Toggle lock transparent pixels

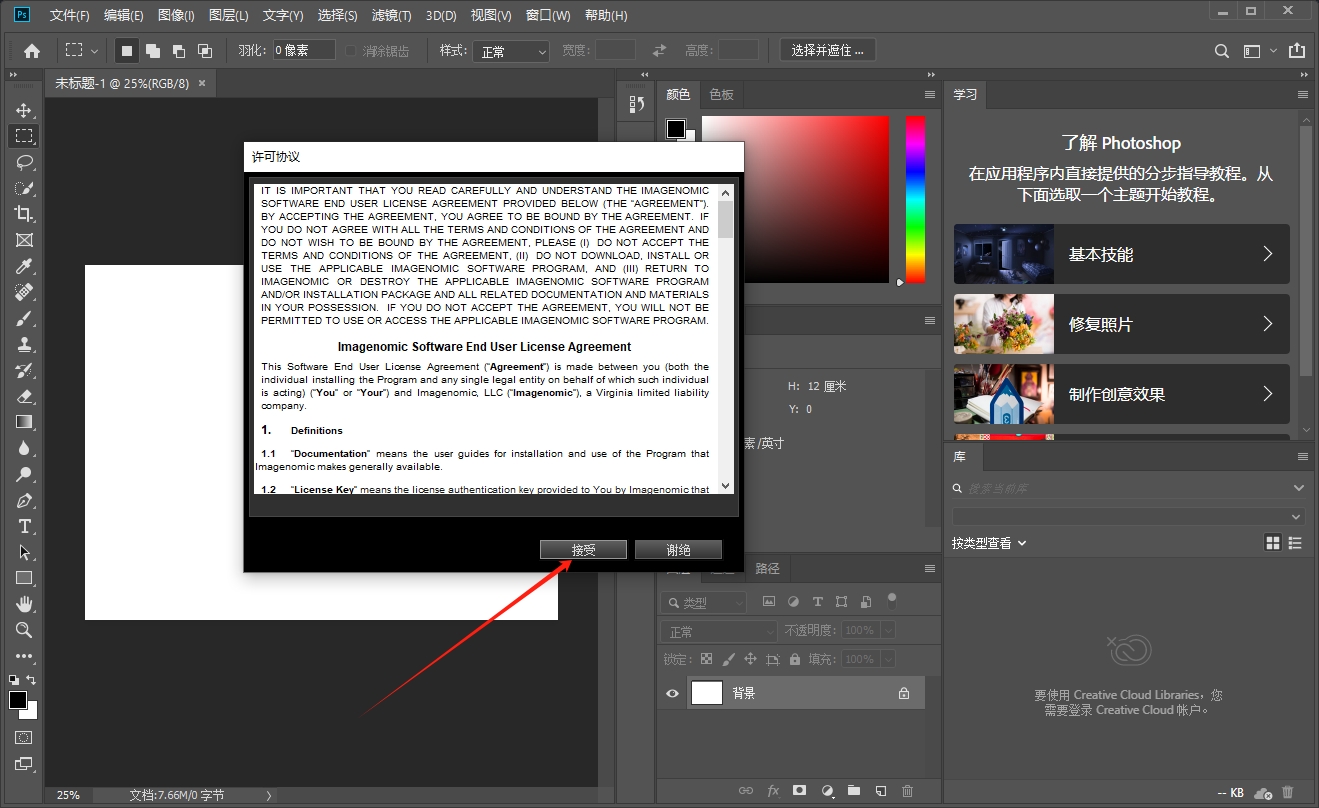pyautogui.click(x=706, y=660)
